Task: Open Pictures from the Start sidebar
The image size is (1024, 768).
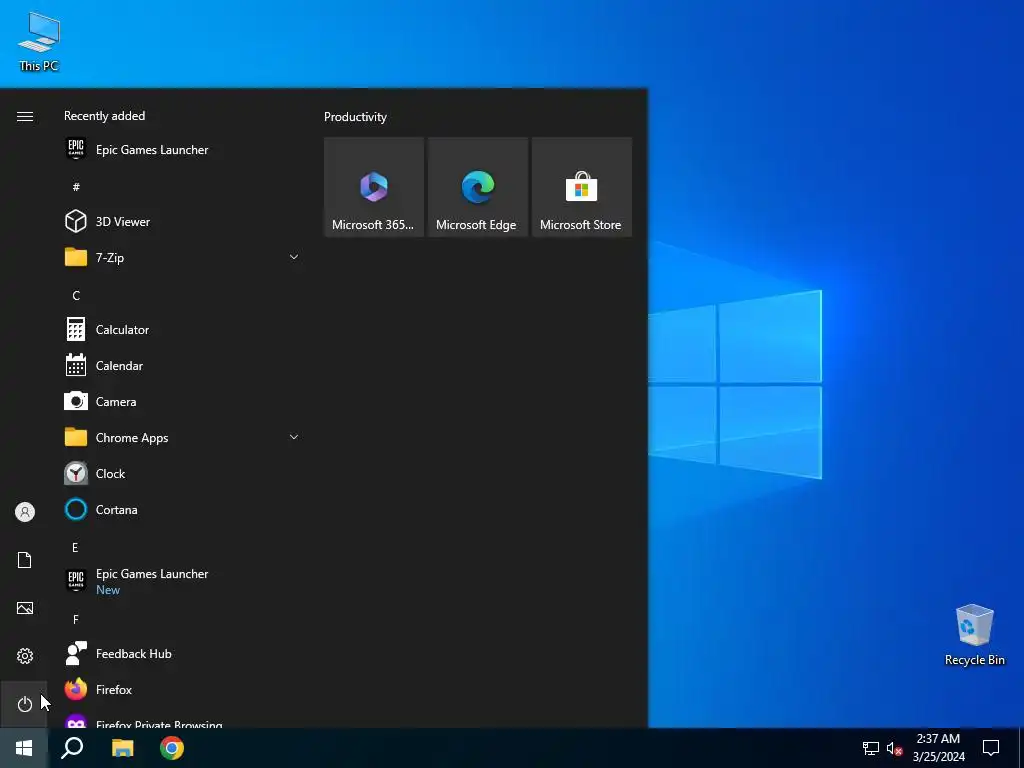Action: 25,608
